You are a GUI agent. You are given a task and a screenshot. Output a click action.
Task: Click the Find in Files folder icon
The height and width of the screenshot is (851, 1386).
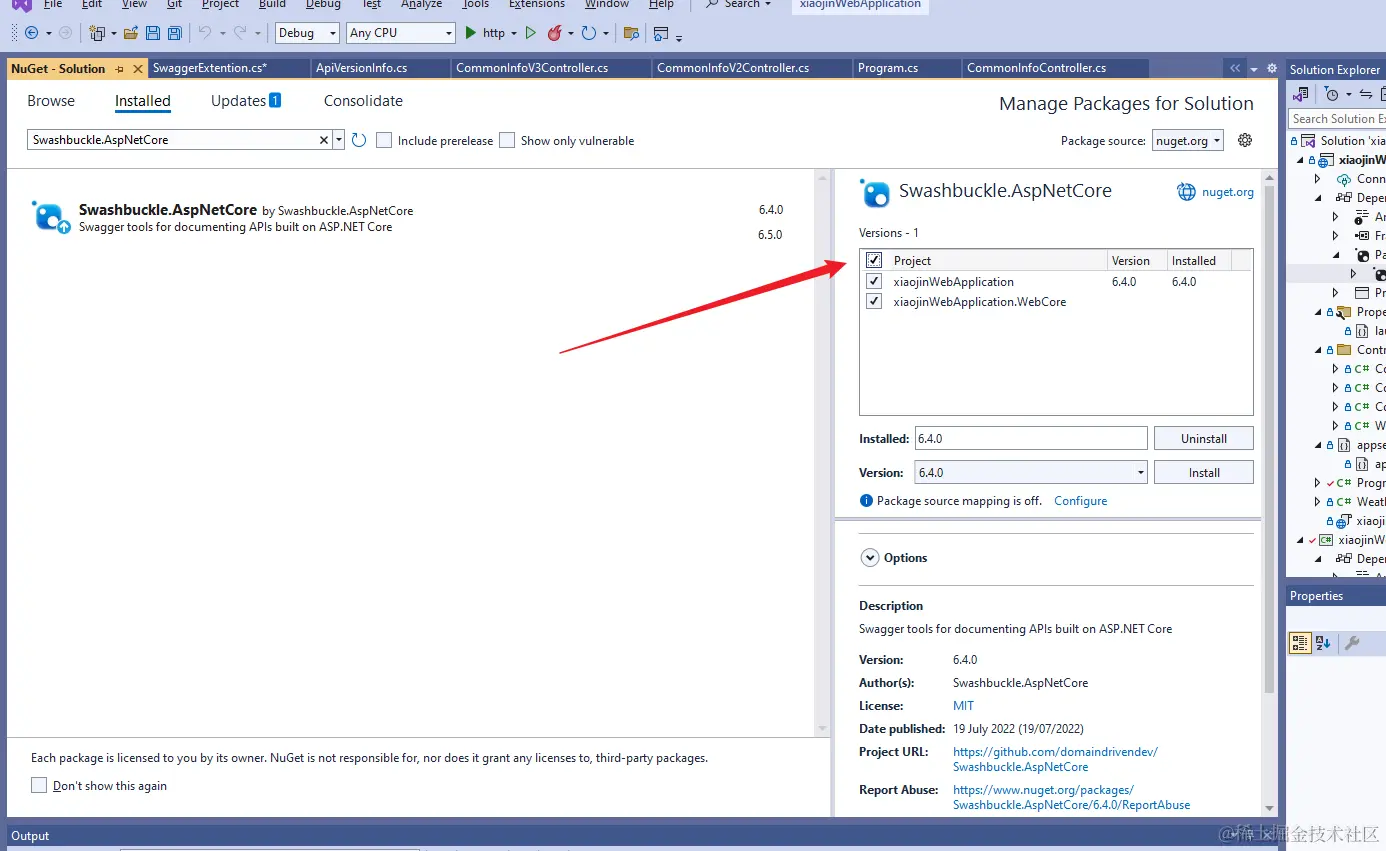click(631, 33)
